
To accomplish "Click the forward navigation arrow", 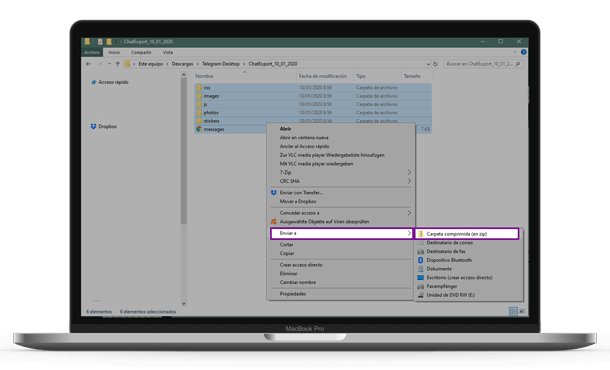I will [100, 64].
